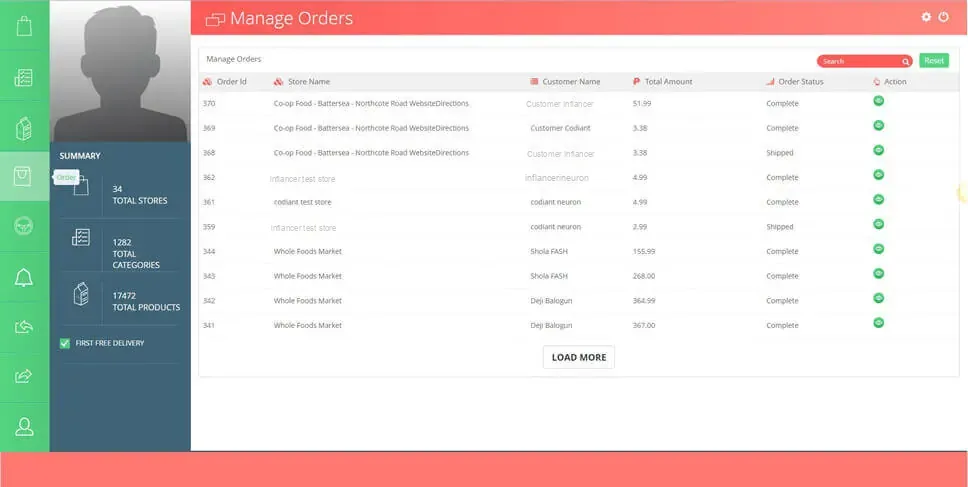The width and height of the screenshot is (968, 487).
Task: Click amount 51.99 in order 370 row
Action: (642, 104)
